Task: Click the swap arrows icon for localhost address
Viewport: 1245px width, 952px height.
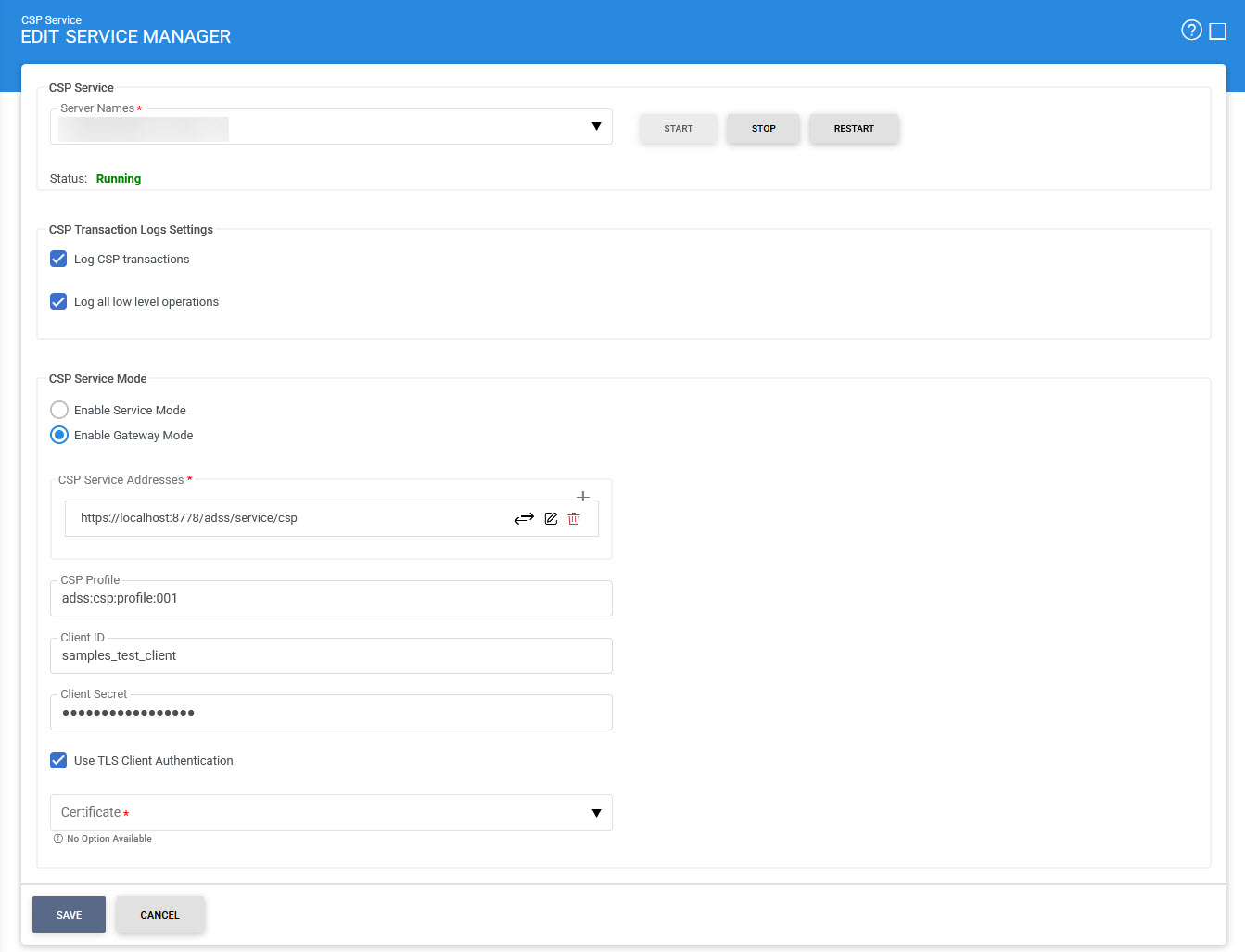Action: (x=524, y=518)
